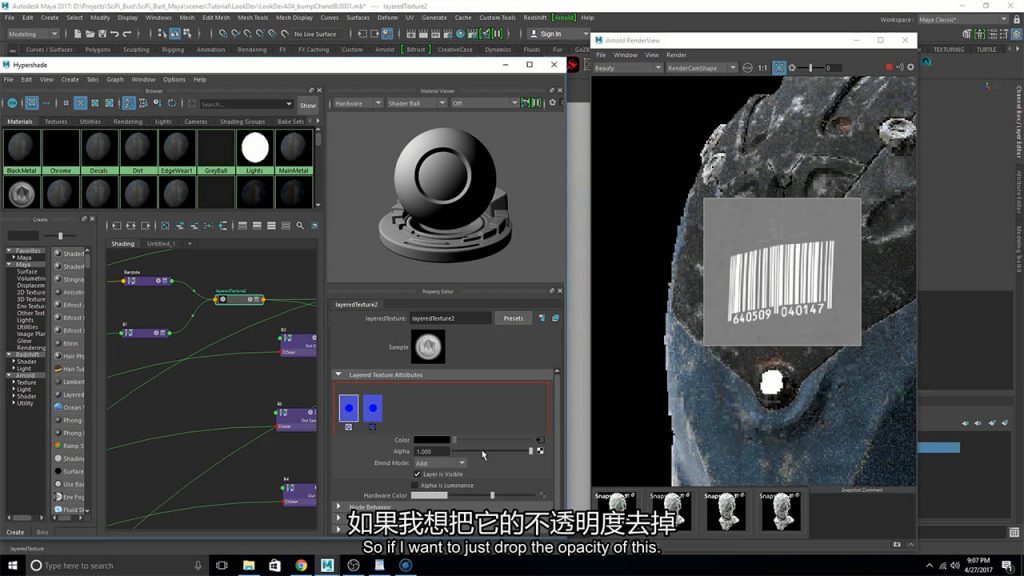Viewport: 1024px width, 576px height.
Task: Click the Task View icon on taskbar
Action: [x=222, y=566]
